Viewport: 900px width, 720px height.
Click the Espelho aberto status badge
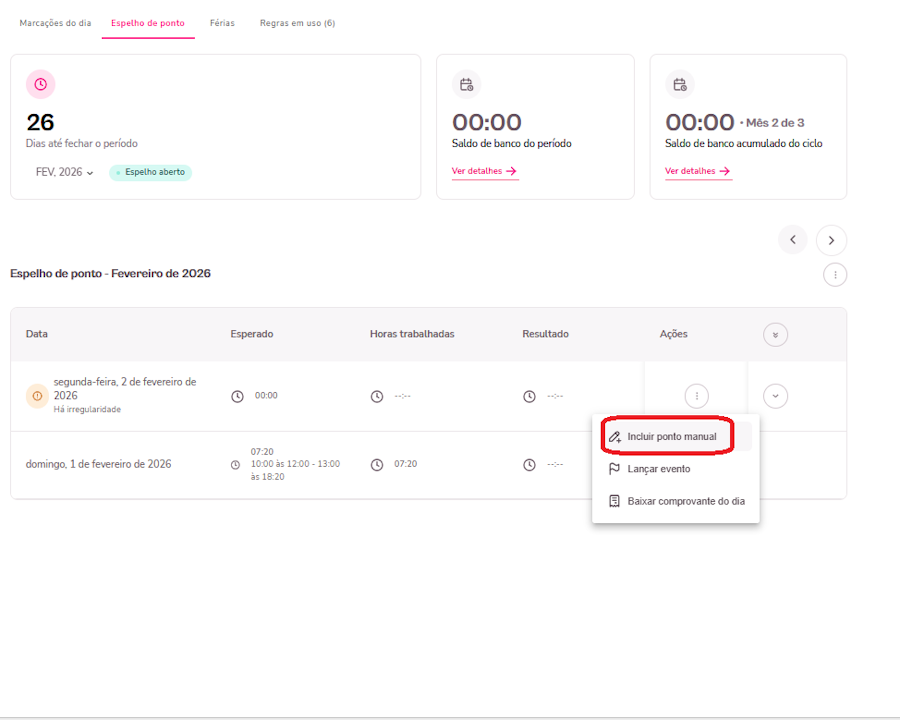(150, 172)
